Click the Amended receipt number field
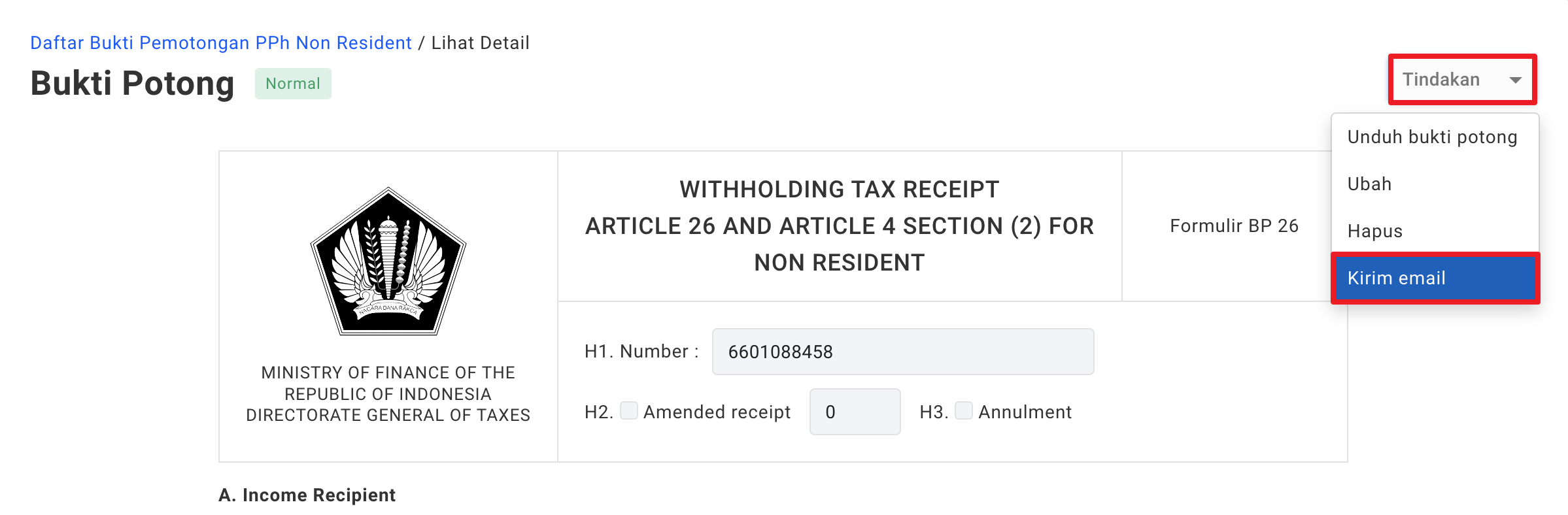Viewport: 1568px width, 515px height. click(x=855, y=412)
